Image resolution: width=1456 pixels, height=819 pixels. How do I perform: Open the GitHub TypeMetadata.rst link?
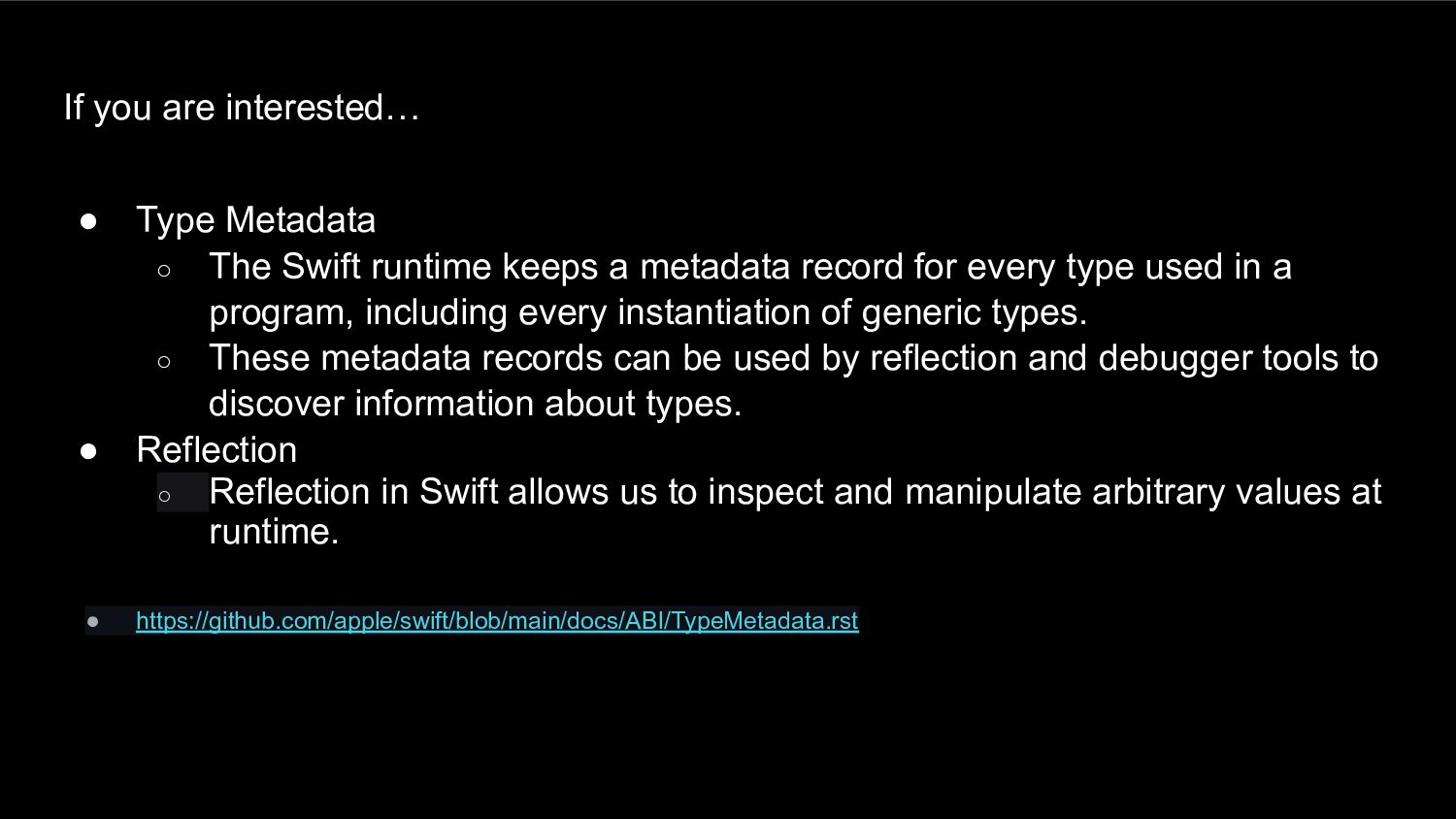497,621
